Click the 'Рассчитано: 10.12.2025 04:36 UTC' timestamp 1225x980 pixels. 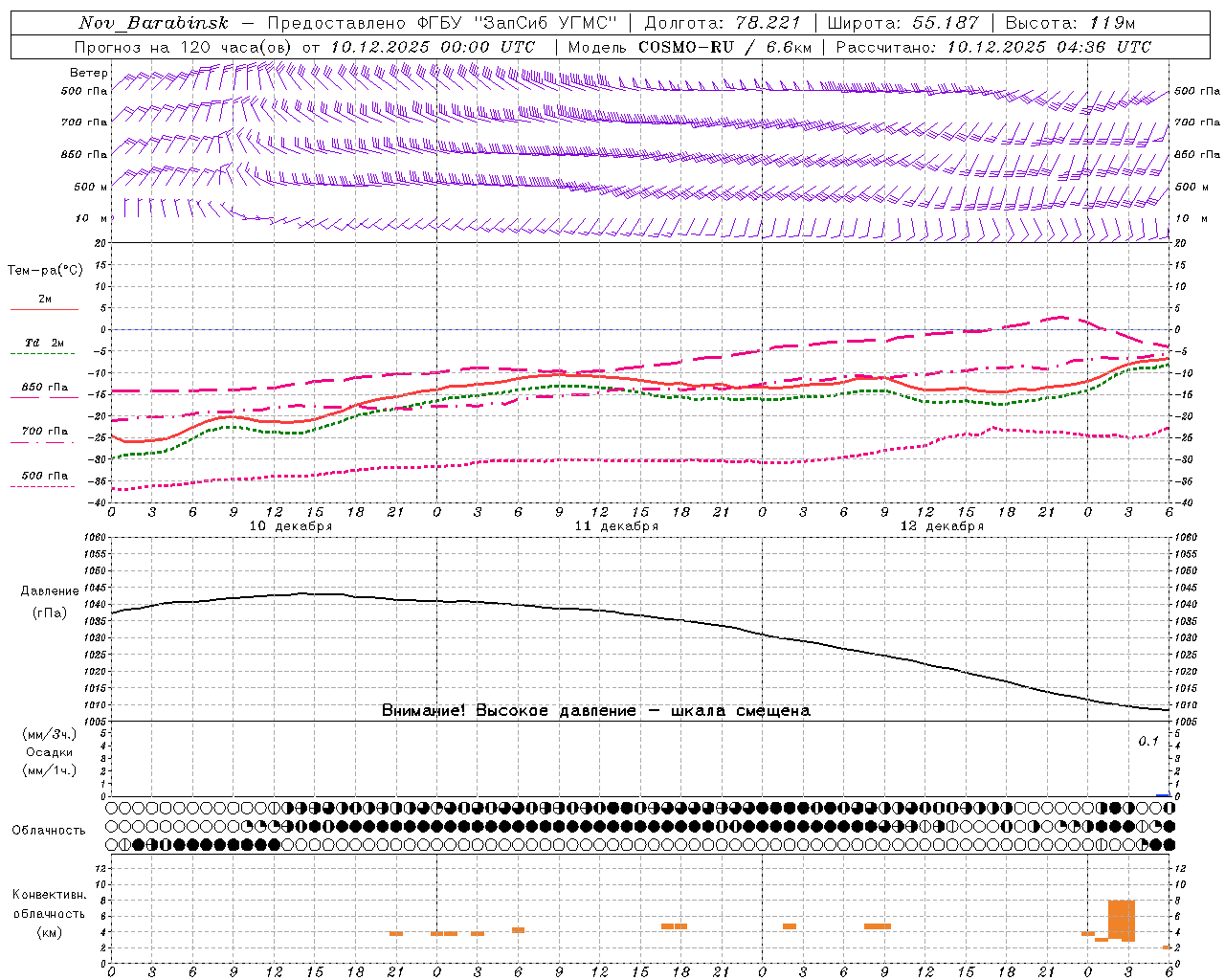(x=993, y=47)
